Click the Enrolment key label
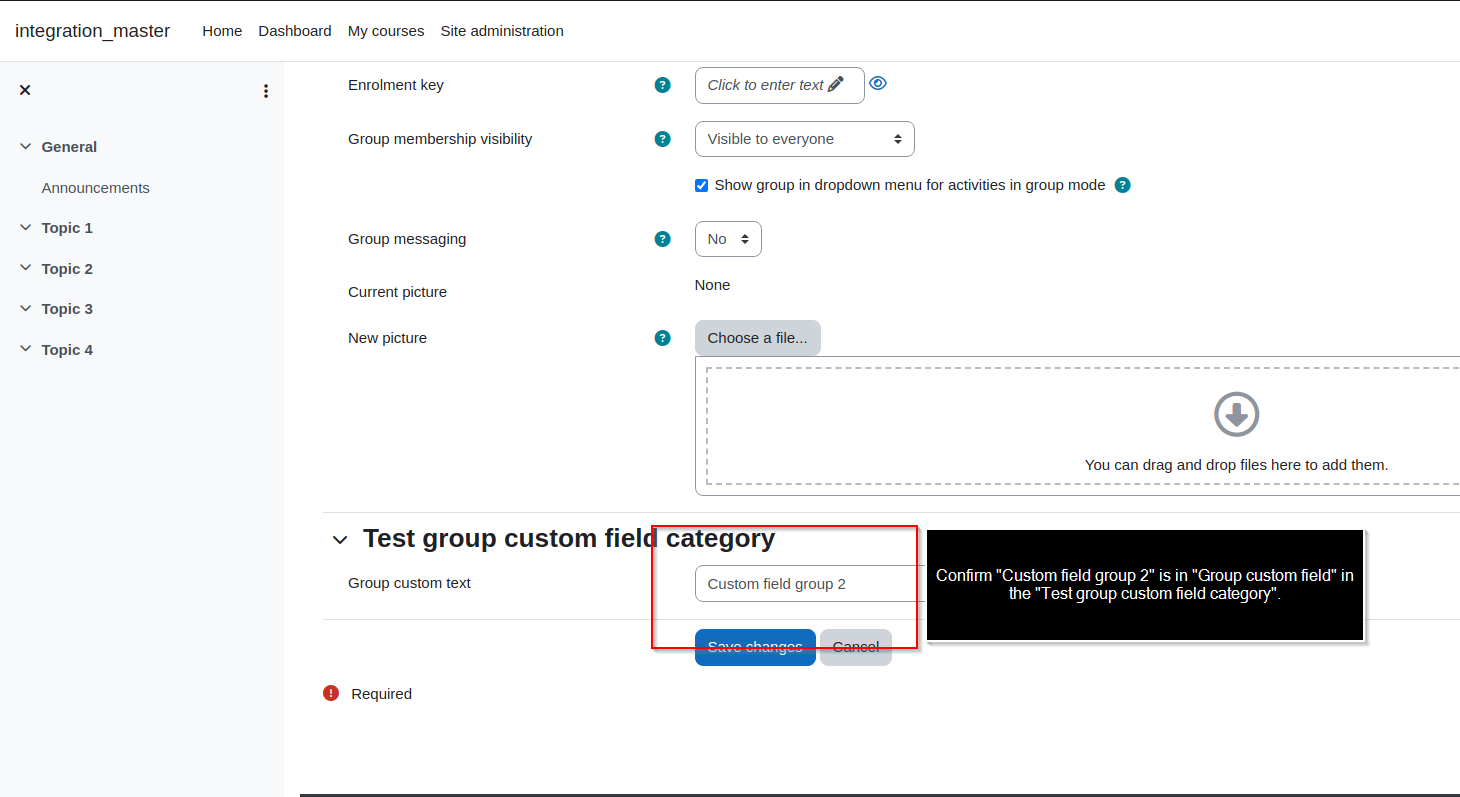The image size is (1460, 797). click(x=396, y=85)
